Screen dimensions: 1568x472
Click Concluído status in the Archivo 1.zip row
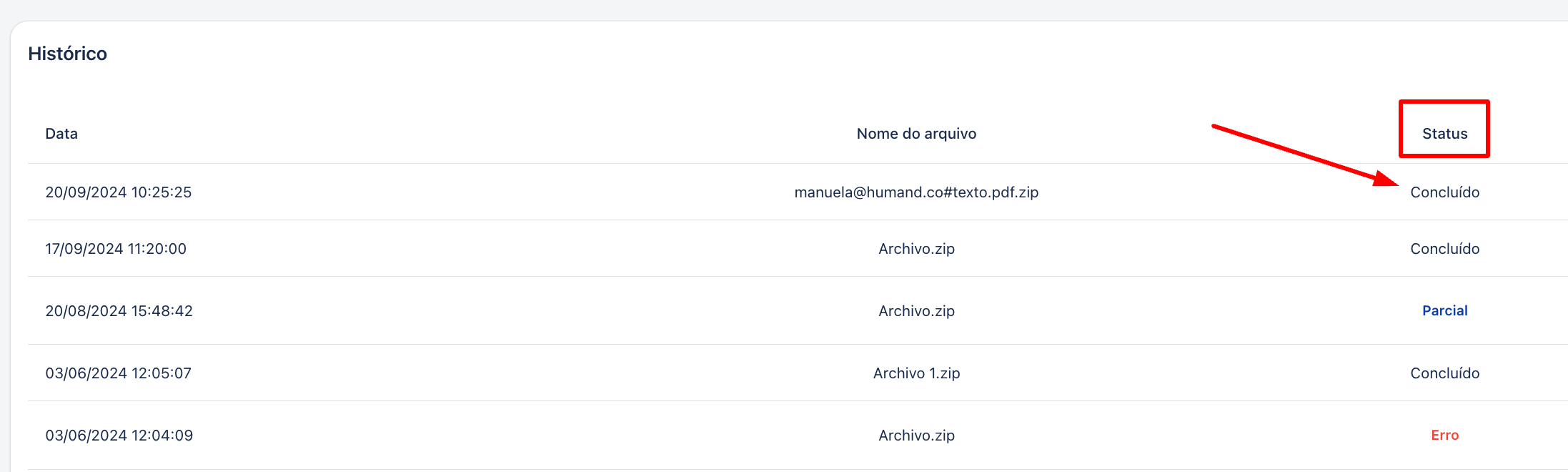1444,373
